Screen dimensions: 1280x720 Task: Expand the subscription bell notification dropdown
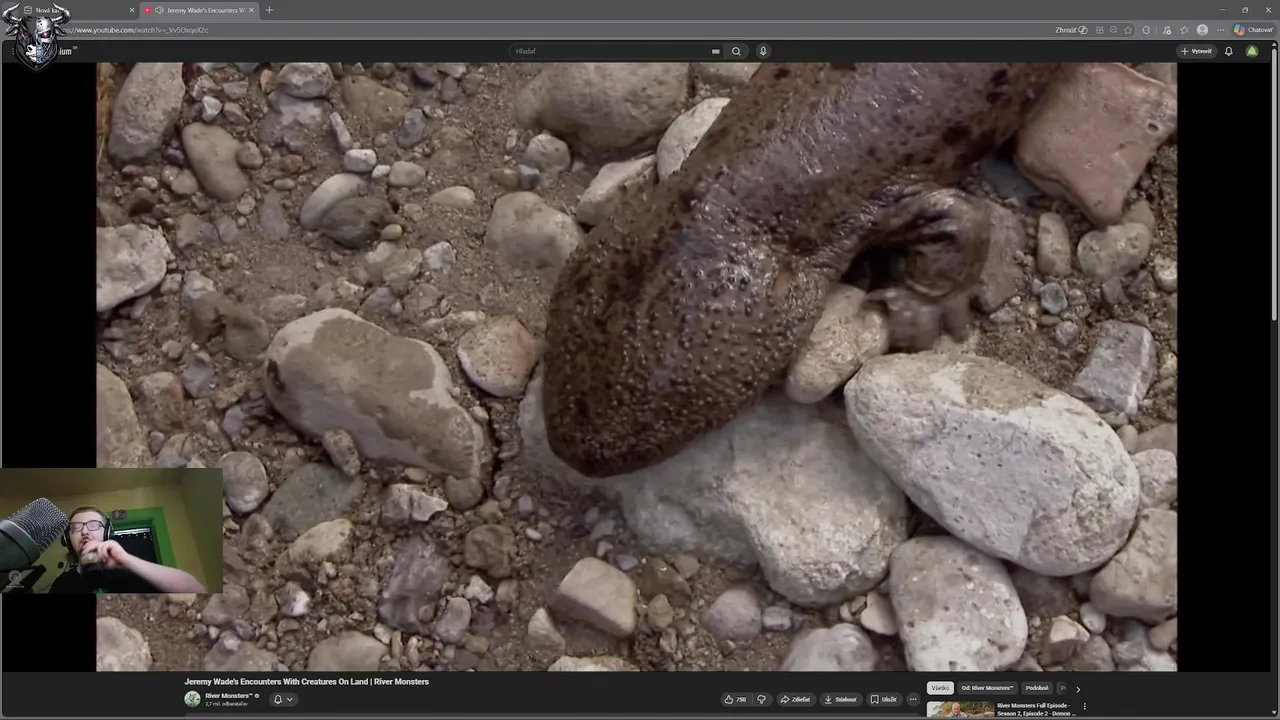pyautogui.click(x=283, y=699)
